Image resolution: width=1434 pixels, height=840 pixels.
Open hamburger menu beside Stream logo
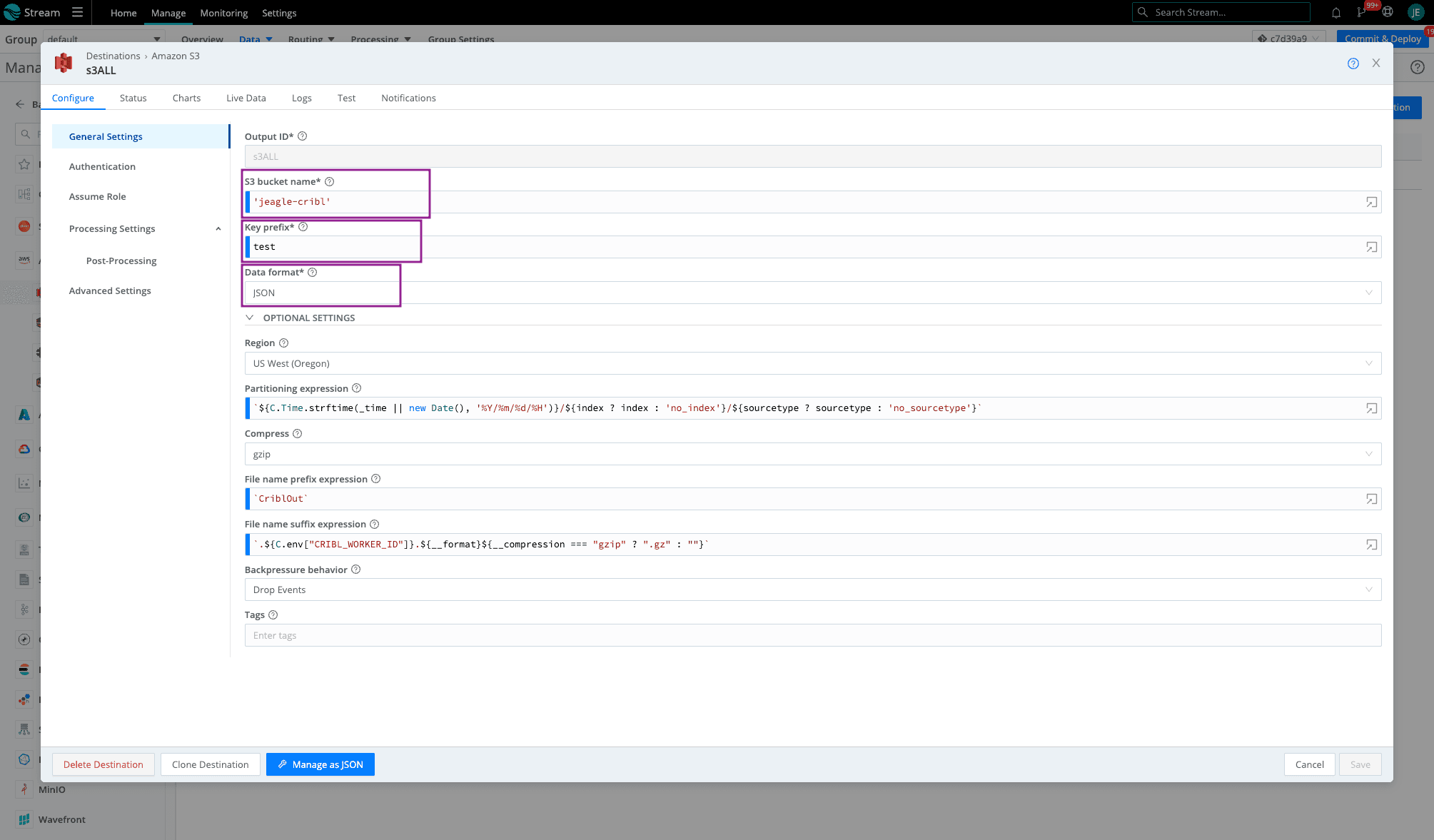77,13
